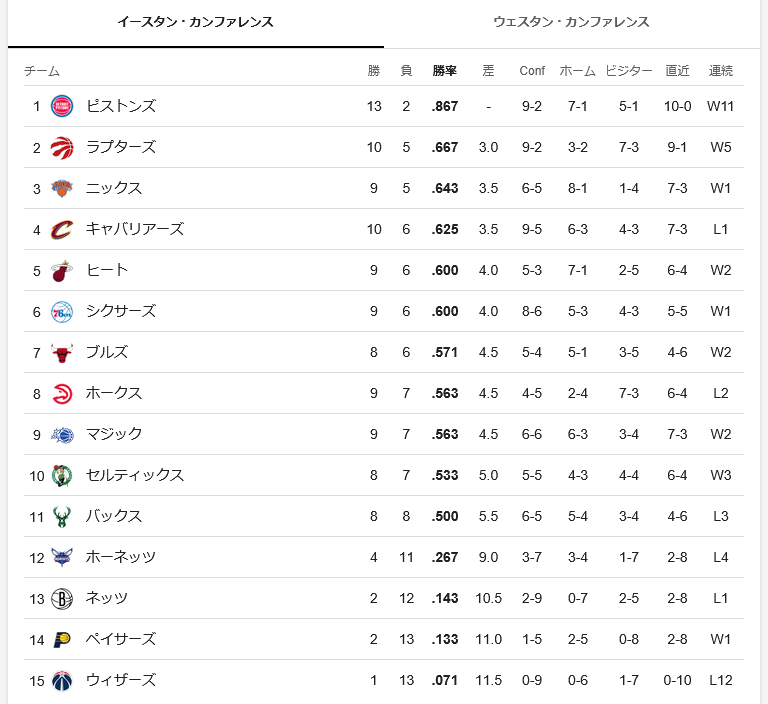Click the 勝率 column header

445,71
